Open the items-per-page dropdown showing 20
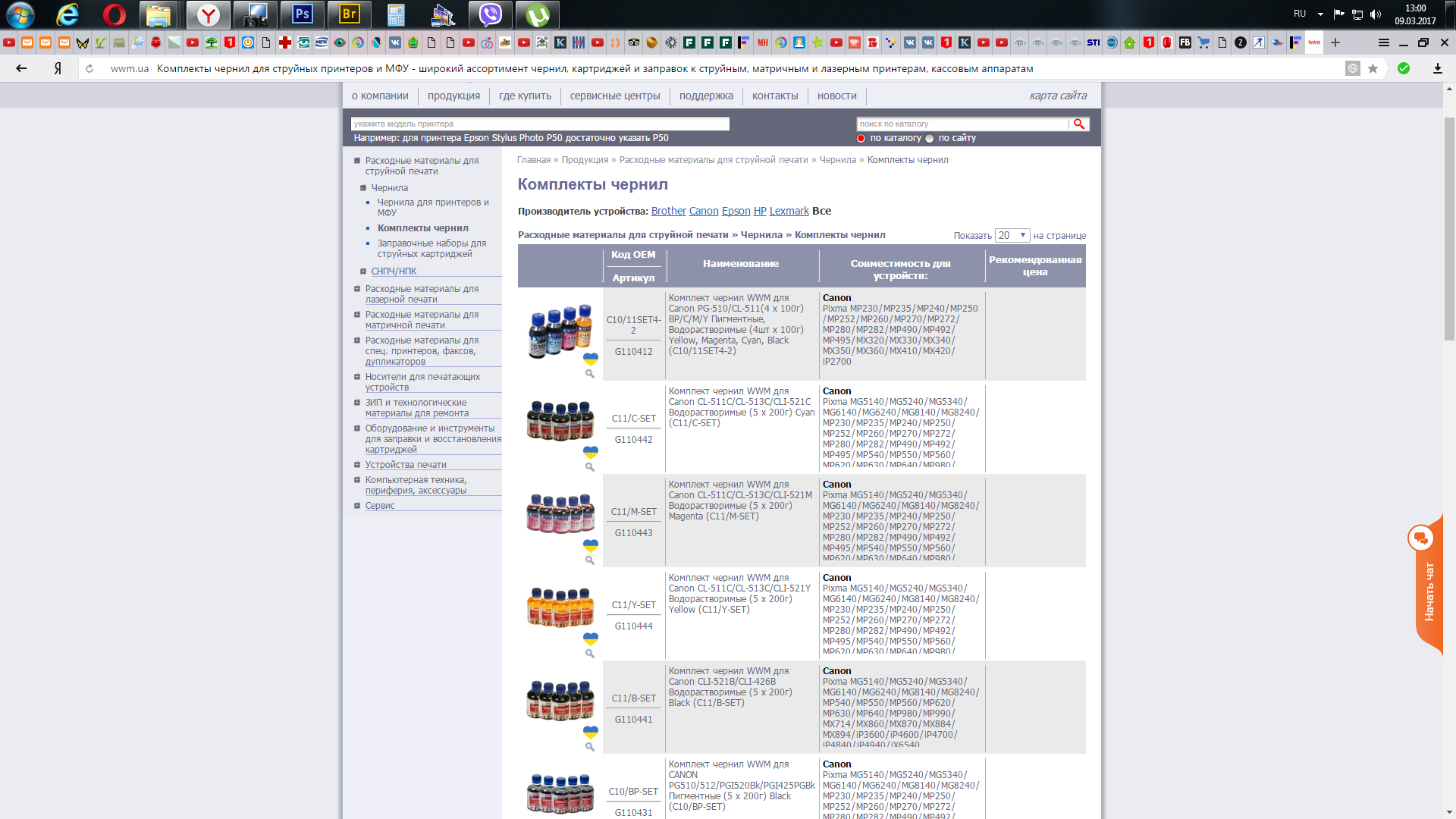Image resolution: width=1456 pixels, height=819 pixels. pyautogui.click(x=1012, y=235)
